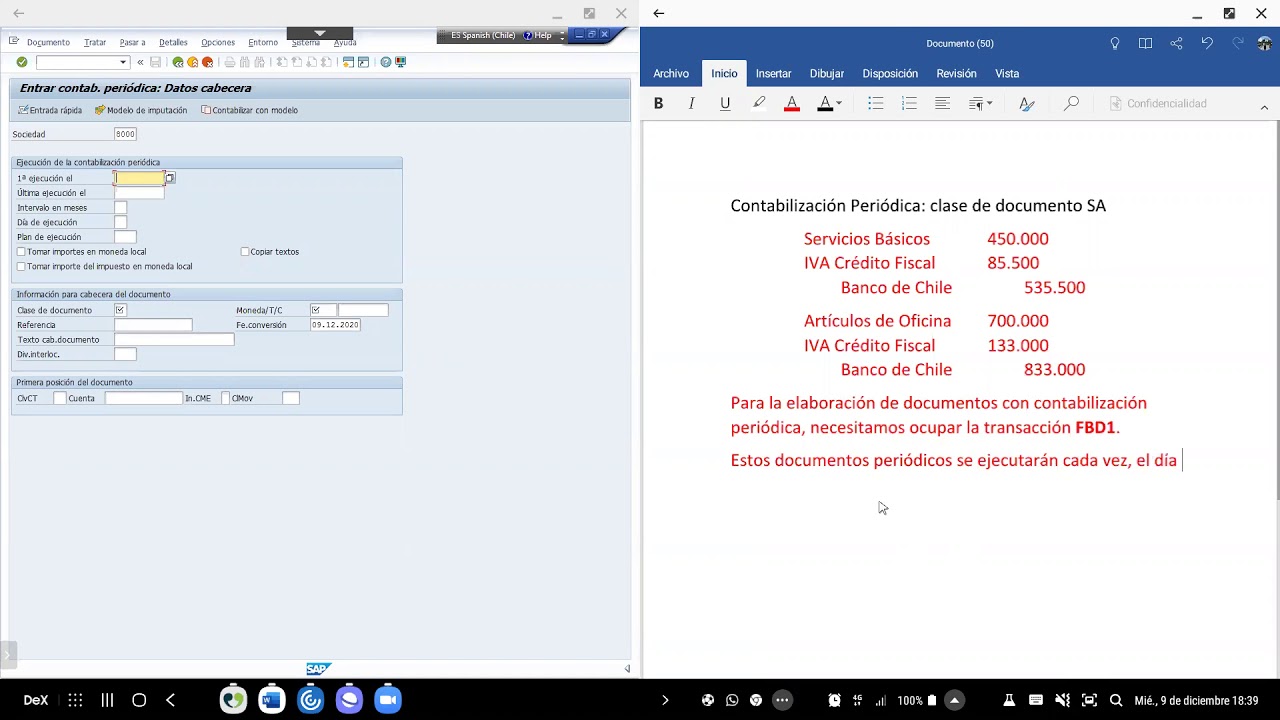Image resolution: width=1280 pixels, height=720 pixels.
Task: Click the Find magnifier icon in Word ribbon
Action: (1071, 103)
